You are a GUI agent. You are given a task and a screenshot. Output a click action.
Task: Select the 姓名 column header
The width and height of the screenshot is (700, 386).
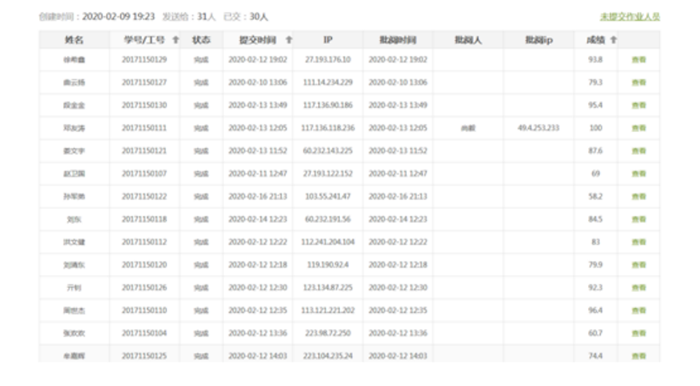point(74,40)
